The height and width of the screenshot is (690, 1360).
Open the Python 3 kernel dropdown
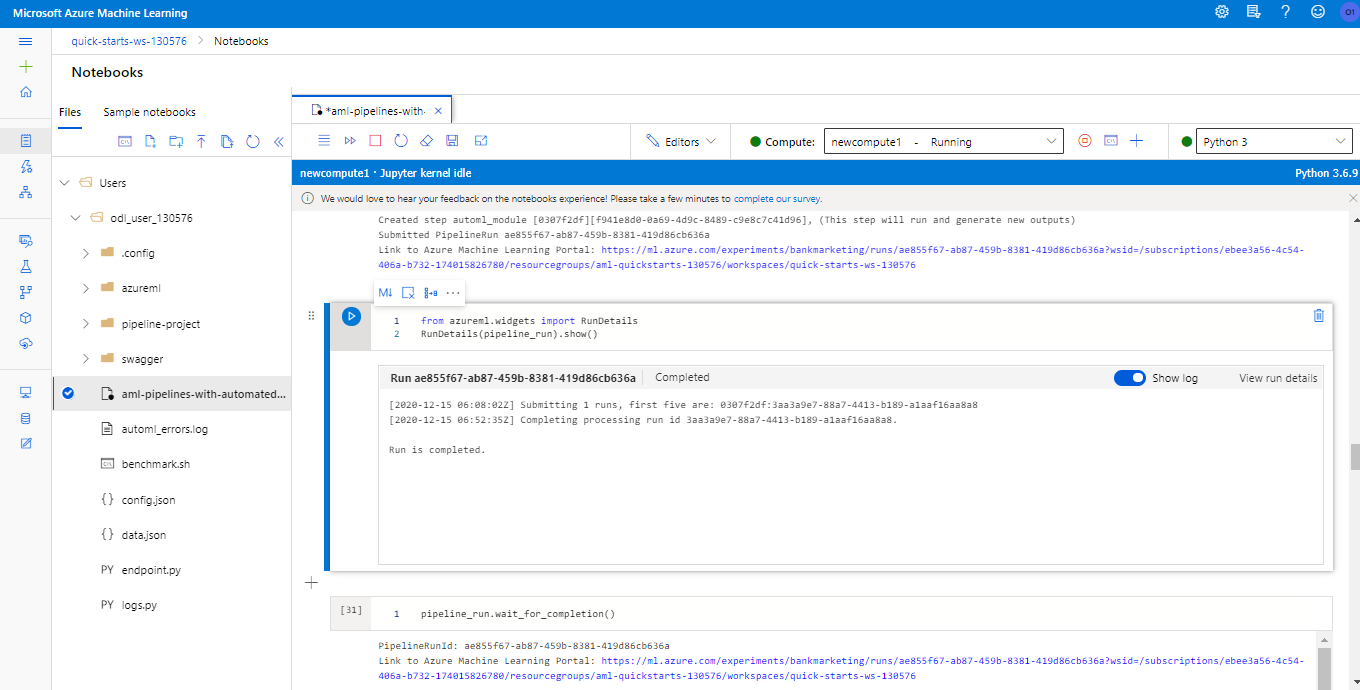1274,142
